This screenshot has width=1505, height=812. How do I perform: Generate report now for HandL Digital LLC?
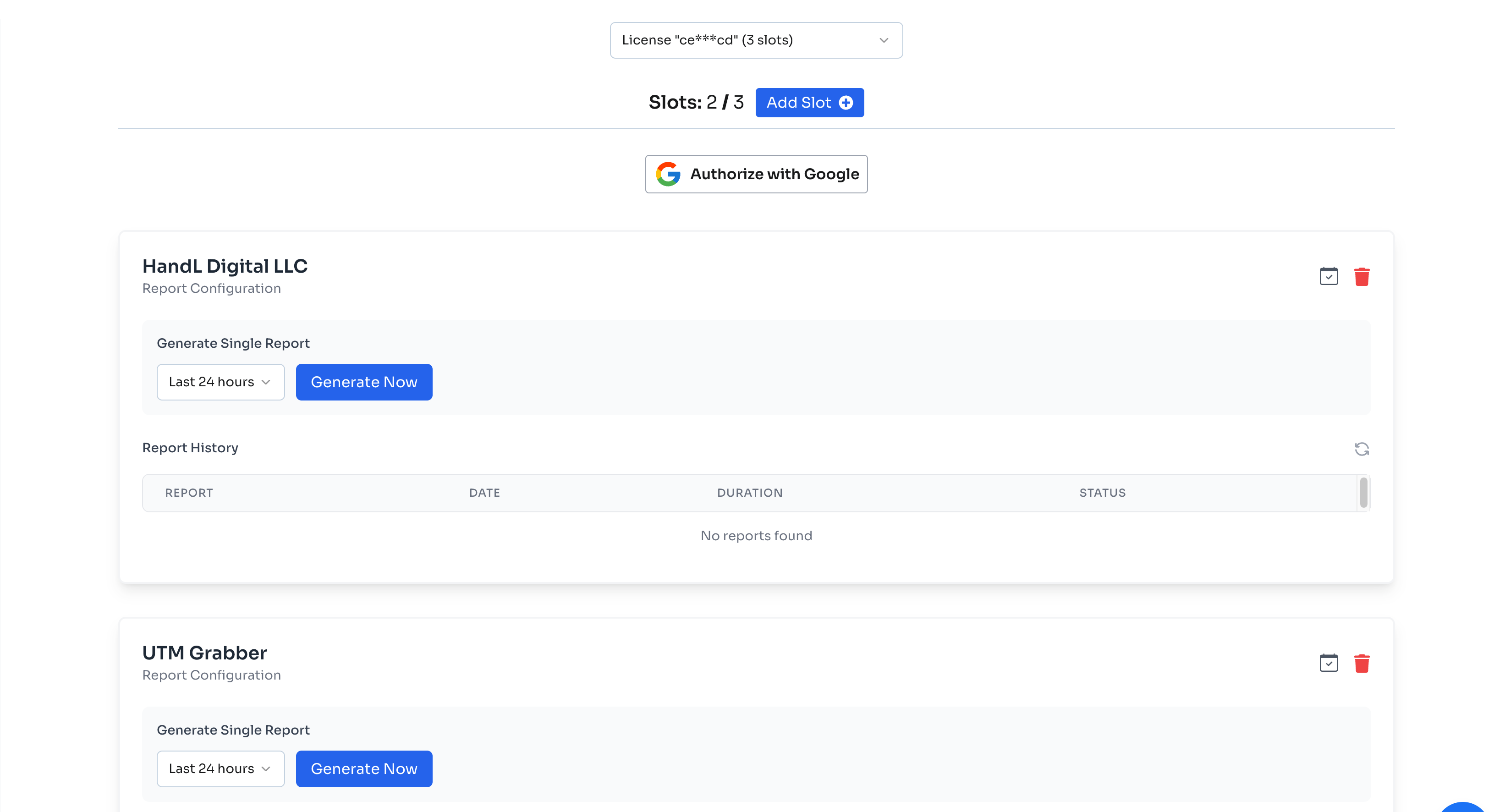[x=364, y=382]
